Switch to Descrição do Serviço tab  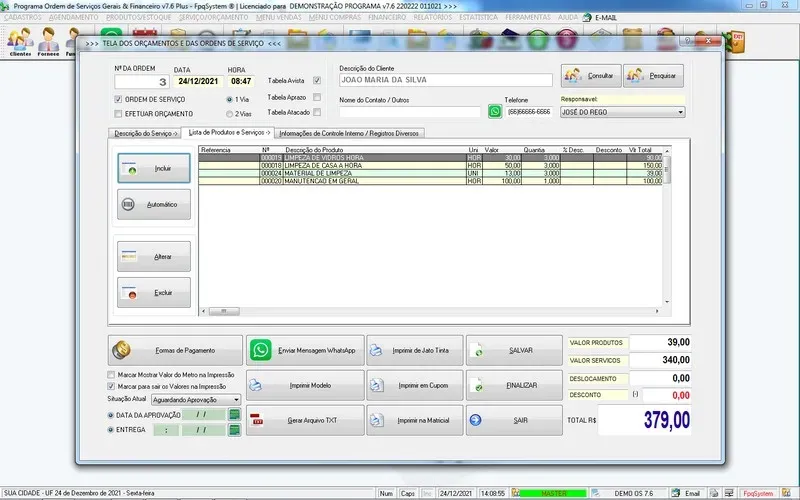click(x=146, y=133)
